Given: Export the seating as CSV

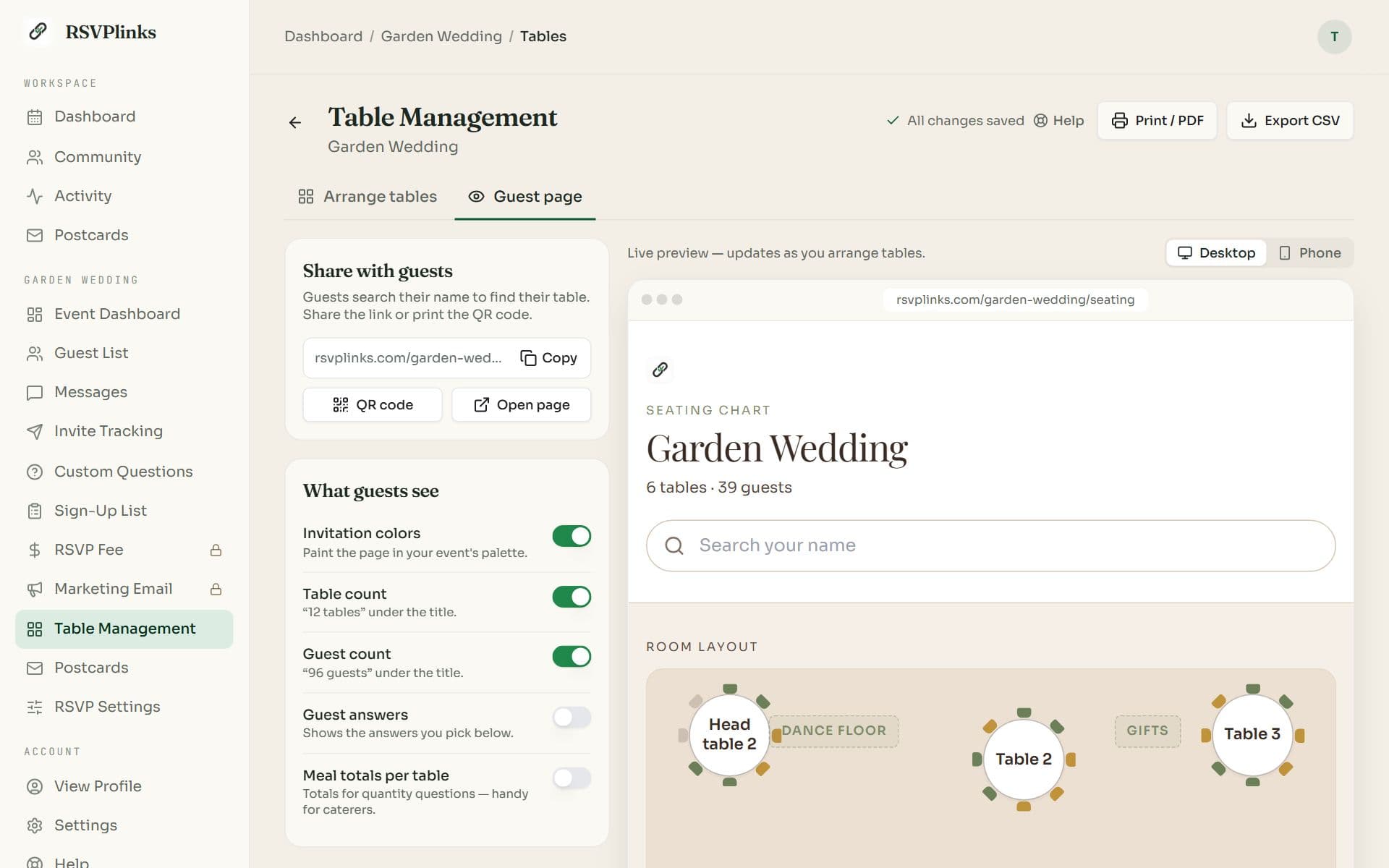Looking at the screenshot, I should (x=1290, y=121).
